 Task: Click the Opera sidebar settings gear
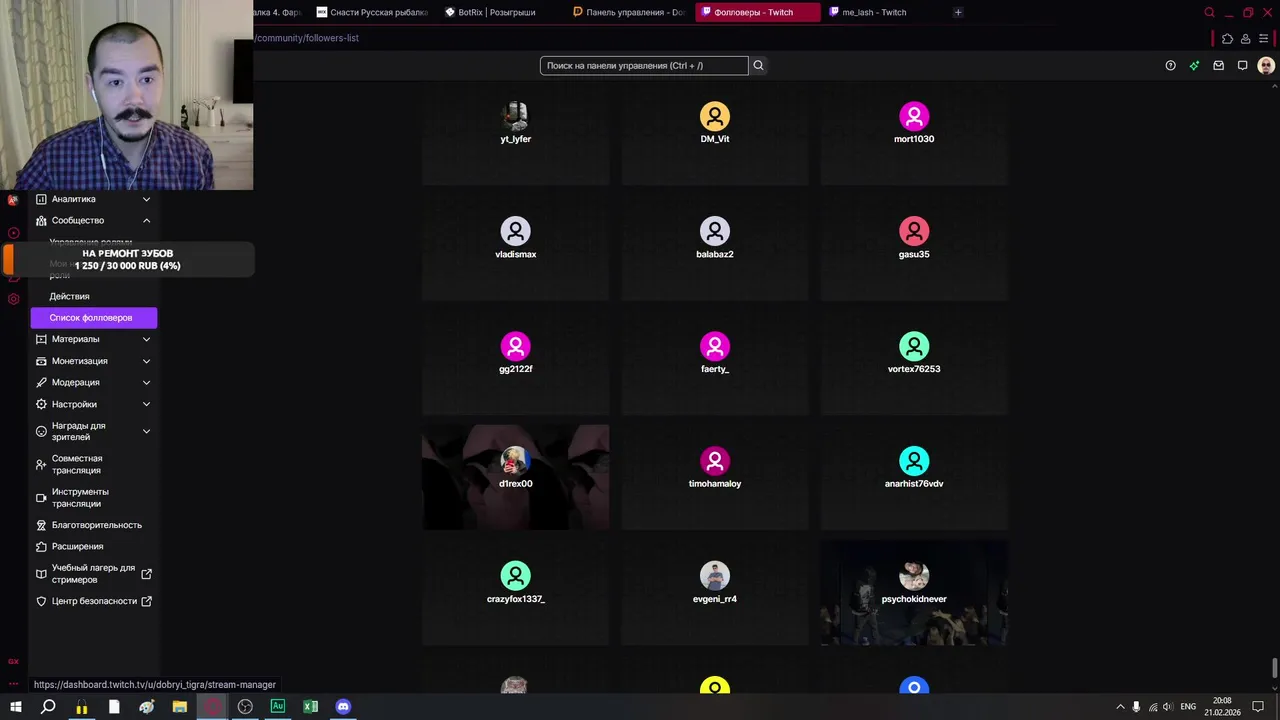13,299
